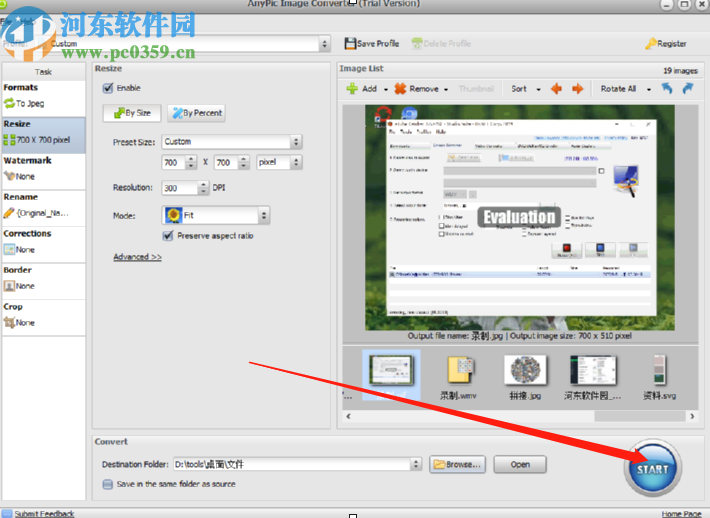Click the Resolution 300 stepper arrows
Screen dimensions: 710x518
(203, 187)
